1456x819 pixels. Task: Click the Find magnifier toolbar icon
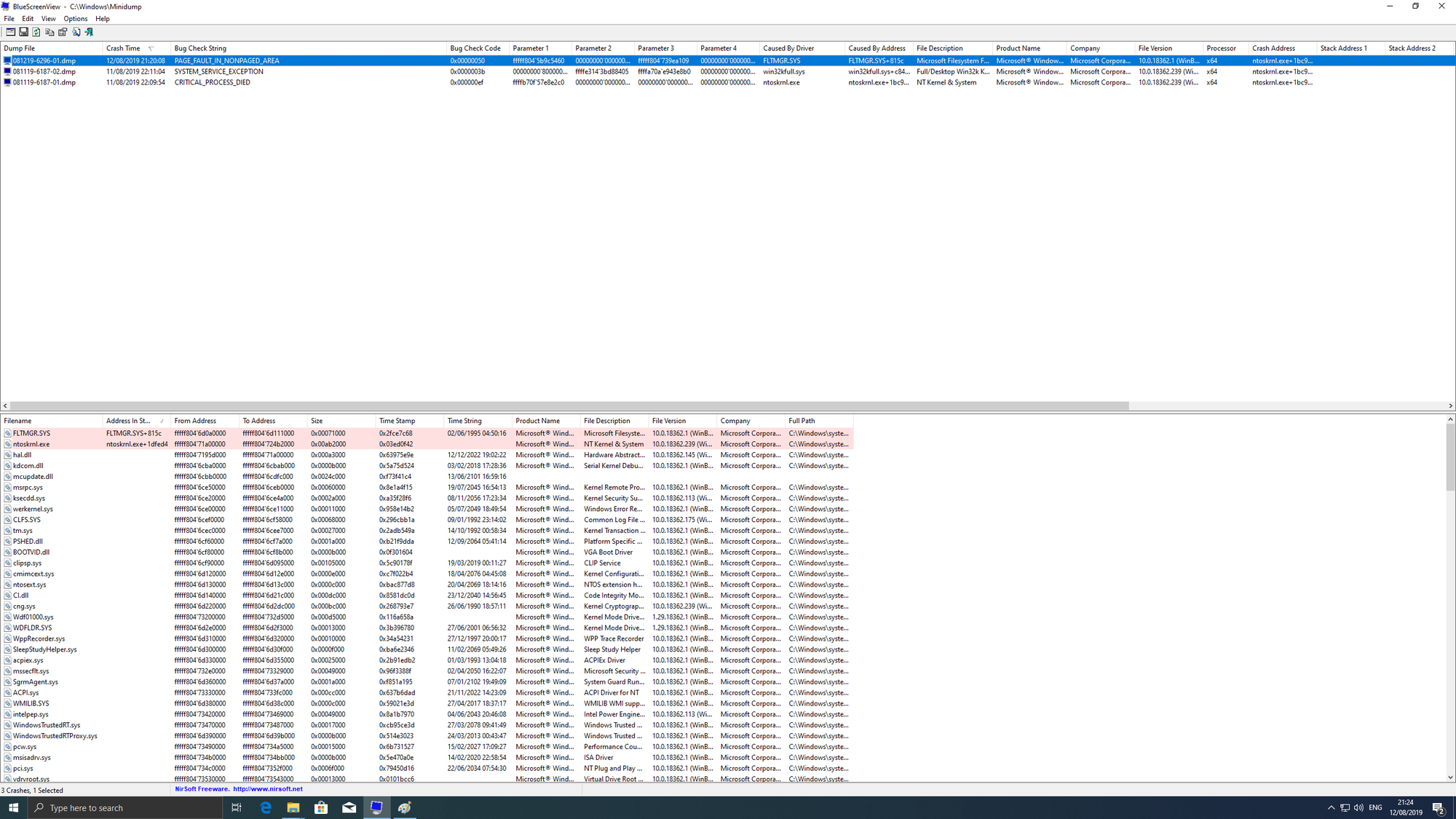(x=76, y=32)
